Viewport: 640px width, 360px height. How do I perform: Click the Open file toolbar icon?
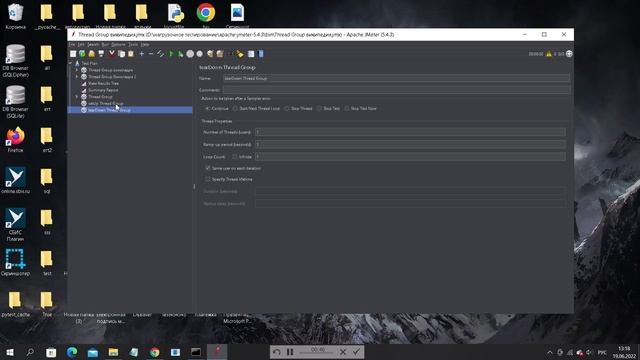click(91, 54)
